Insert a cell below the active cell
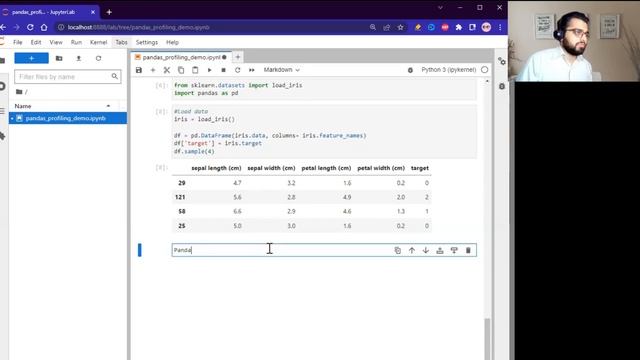The width and height of the screenshot is (640, 360). [454, 250]
